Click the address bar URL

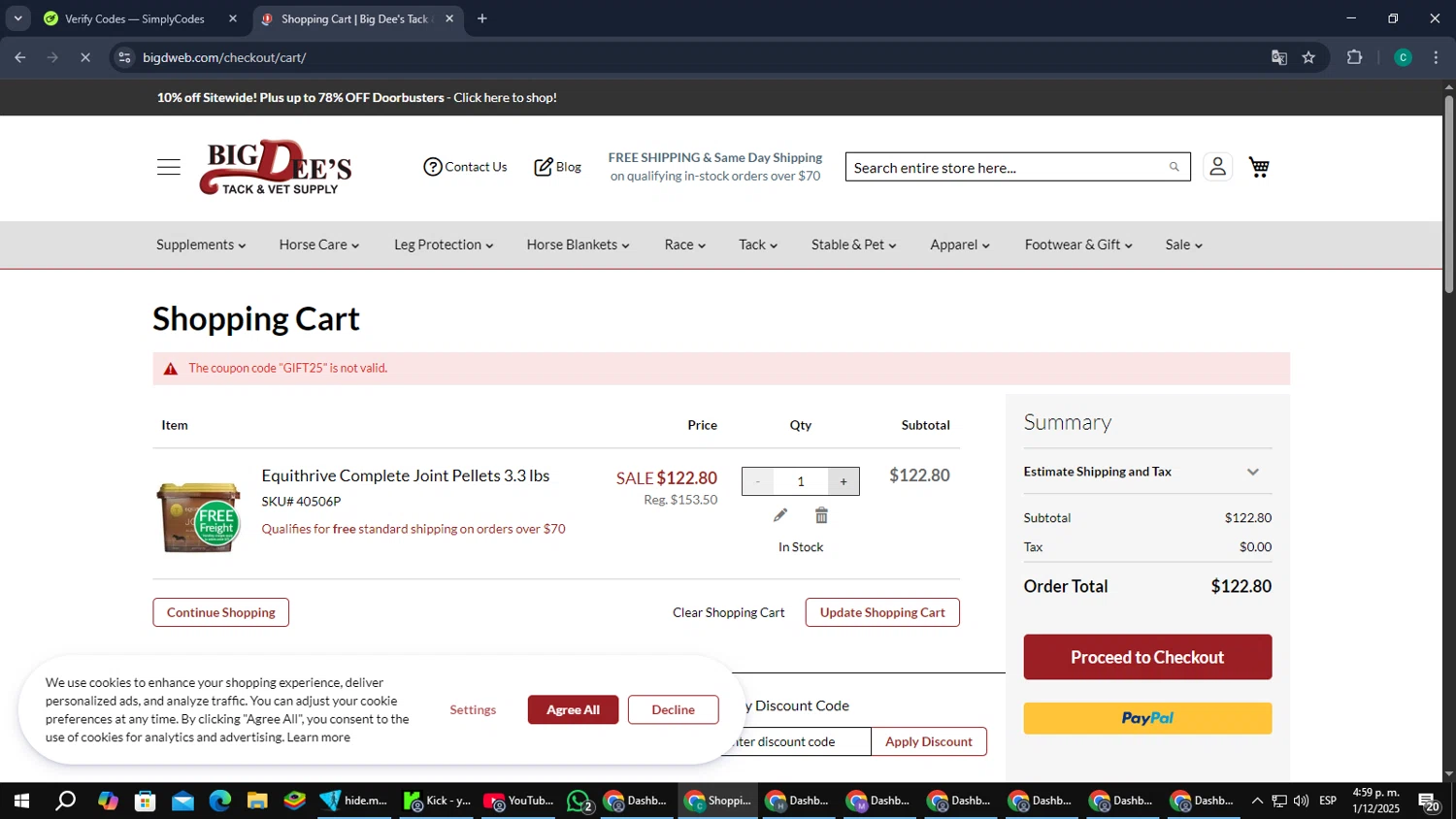point(224,57)
